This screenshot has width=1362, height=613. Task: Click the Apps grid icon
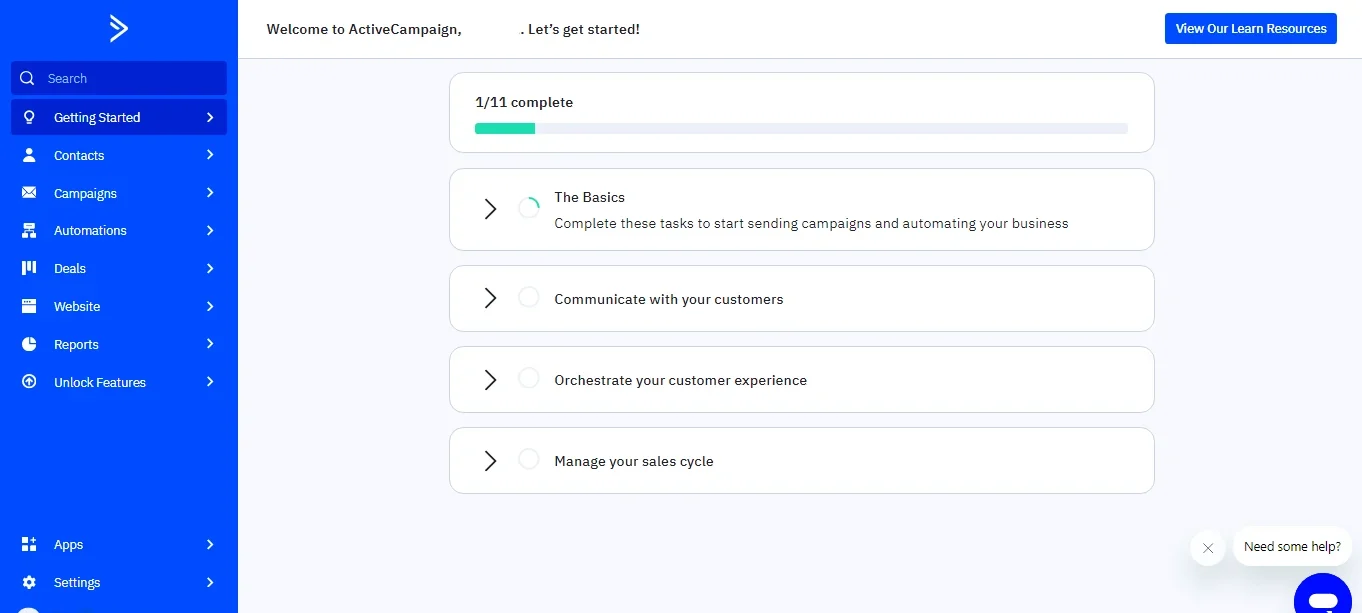click(x=29, y=544)
